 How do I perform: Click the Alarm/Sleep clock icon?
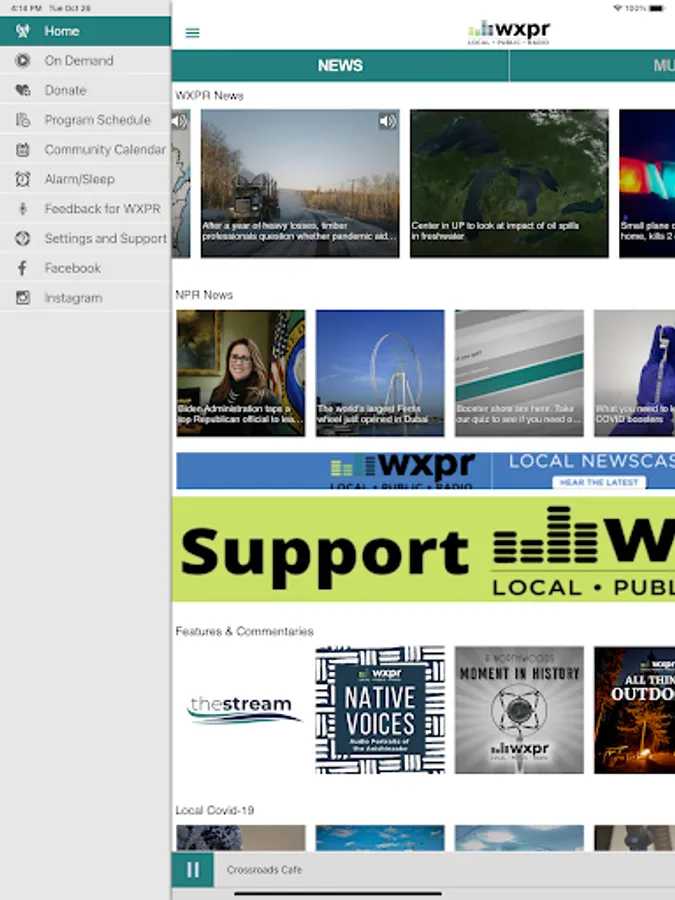coord(22,179)
